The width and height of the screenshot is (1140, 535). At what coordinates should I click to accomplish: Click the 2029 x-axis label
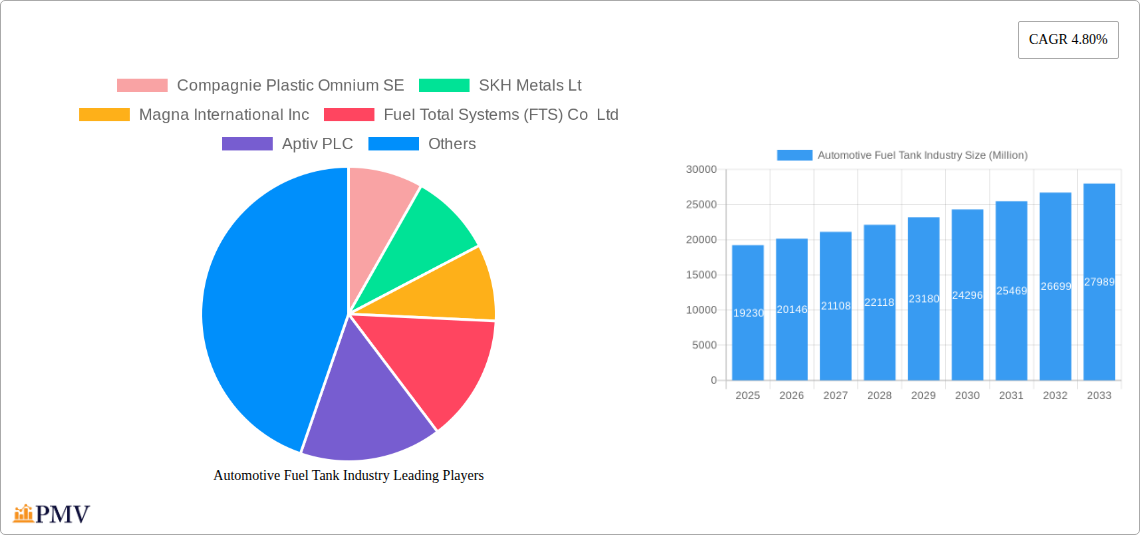923,395
